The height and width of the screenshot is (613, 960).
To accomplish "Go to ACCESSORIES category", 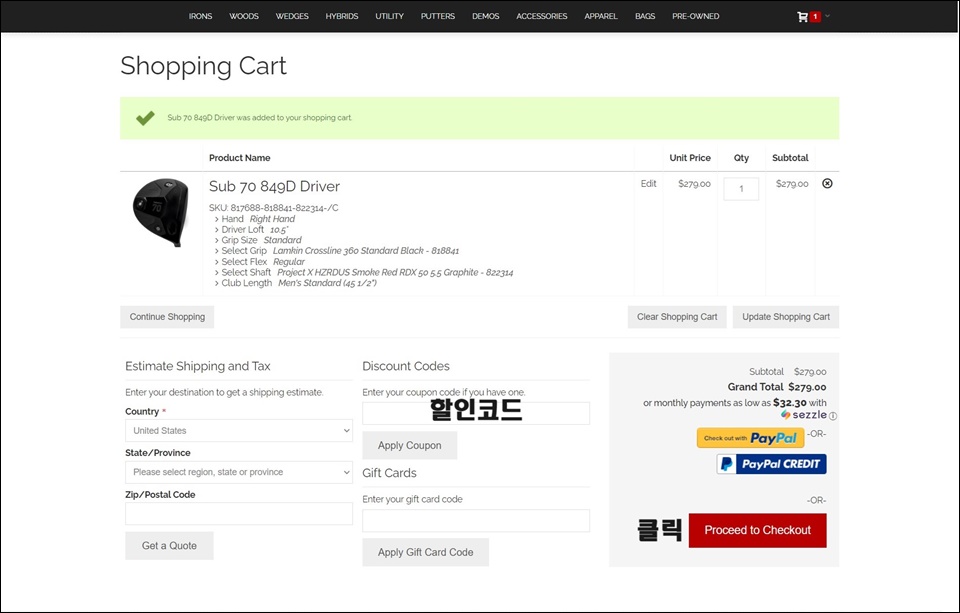I will [542, 17].
